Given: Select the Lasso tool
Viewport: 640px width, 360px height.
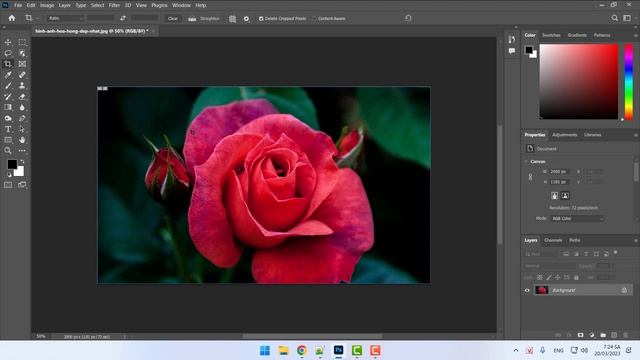Looking at the screenshot, I should 8,53.
